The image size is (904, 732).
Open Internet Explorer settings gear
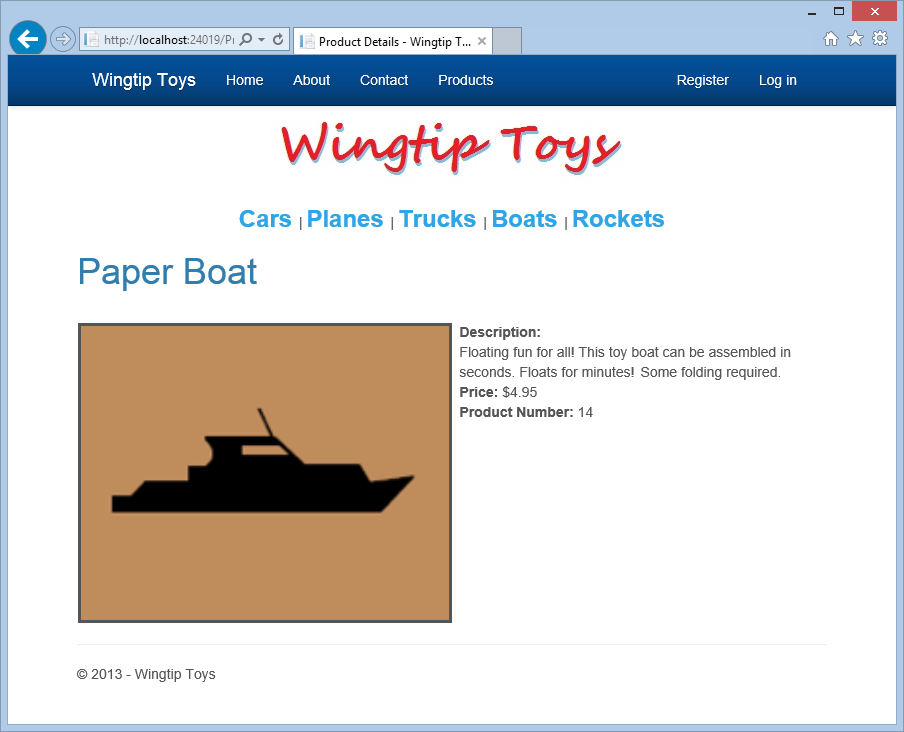point(879,38)
